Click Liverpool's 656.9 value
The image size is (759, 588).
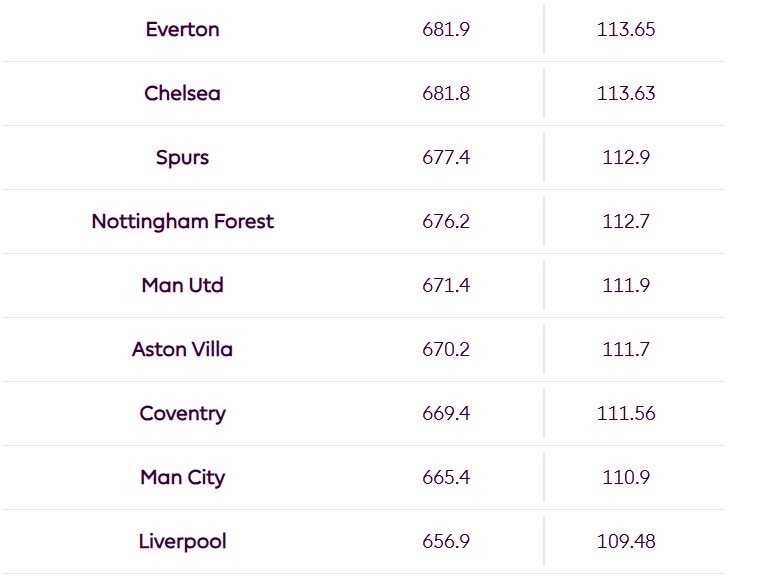coord(446,541)
